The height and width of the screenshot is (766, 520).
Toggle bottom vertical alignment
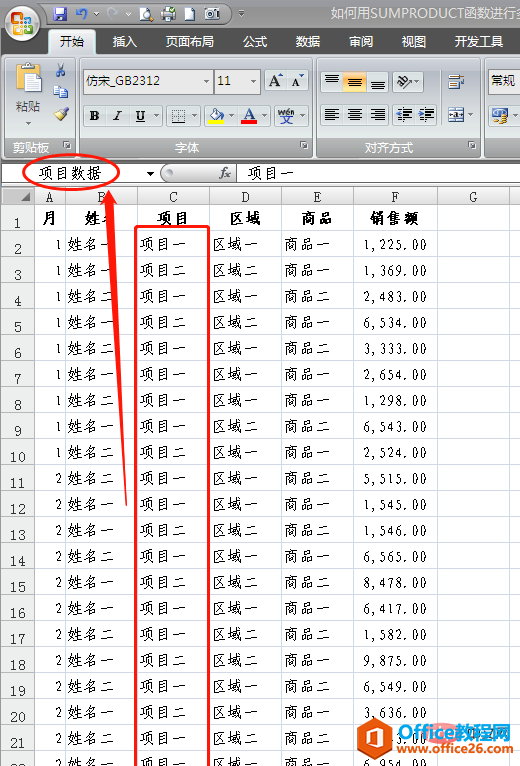(x=377, y=81)
